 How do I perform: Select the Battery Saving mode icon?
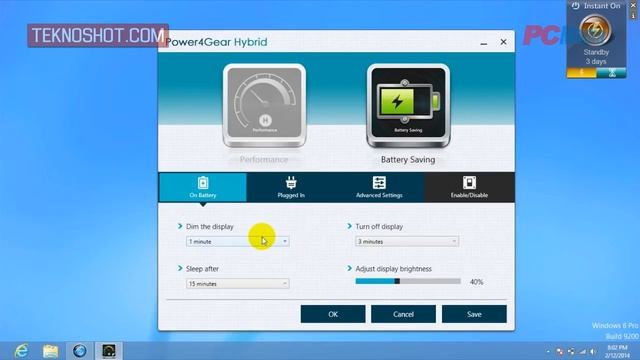click(408, 105)
